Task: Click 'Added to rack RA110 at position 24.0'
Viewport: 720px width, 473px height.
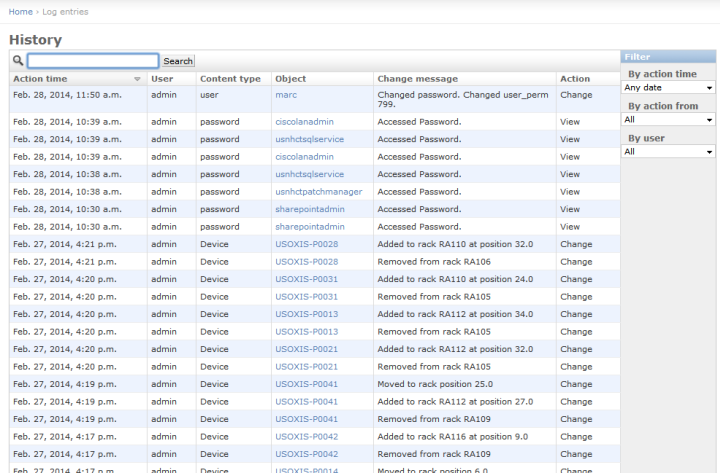Action: tap(455, 279)
